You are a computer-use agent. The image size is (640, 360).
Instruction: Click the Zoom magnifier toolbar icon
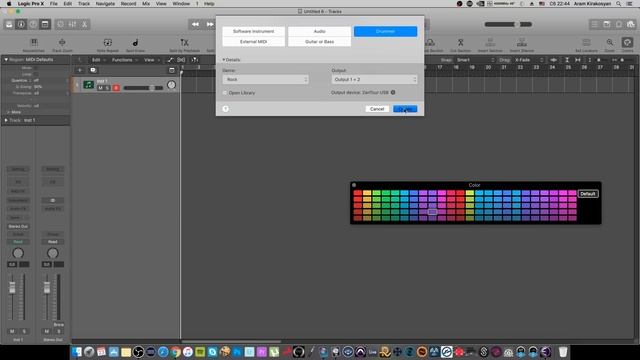click(x=610, y=42)
